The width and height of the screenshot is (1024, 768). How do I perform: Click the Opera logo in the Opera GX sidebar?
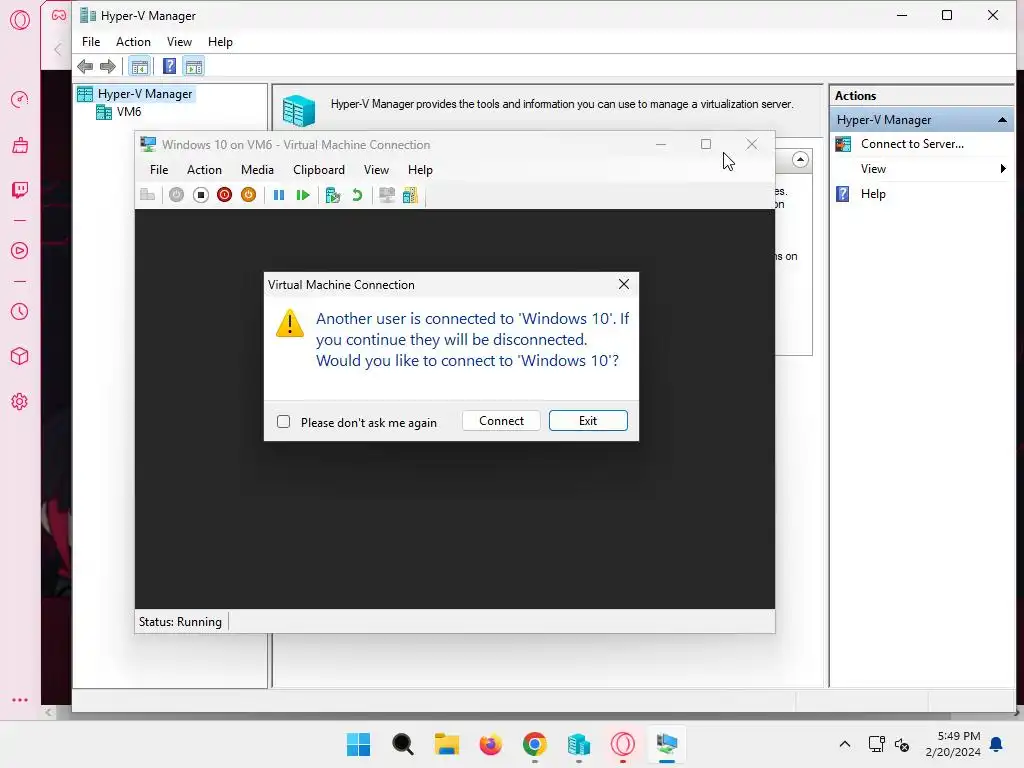[x=20, y=20]
